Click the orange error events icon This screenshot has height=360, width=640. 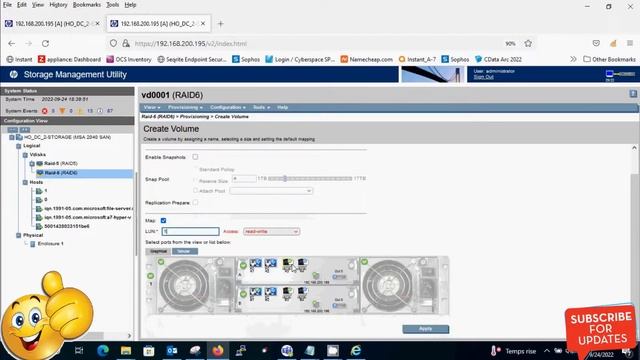(x=62, y=111)
